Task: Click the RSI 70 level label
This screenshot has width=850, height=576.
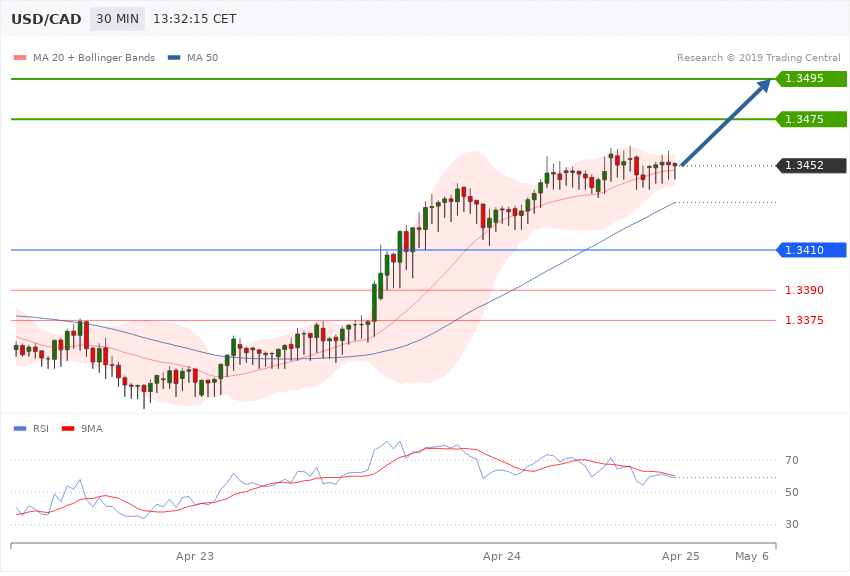Action: pos(792,460)
